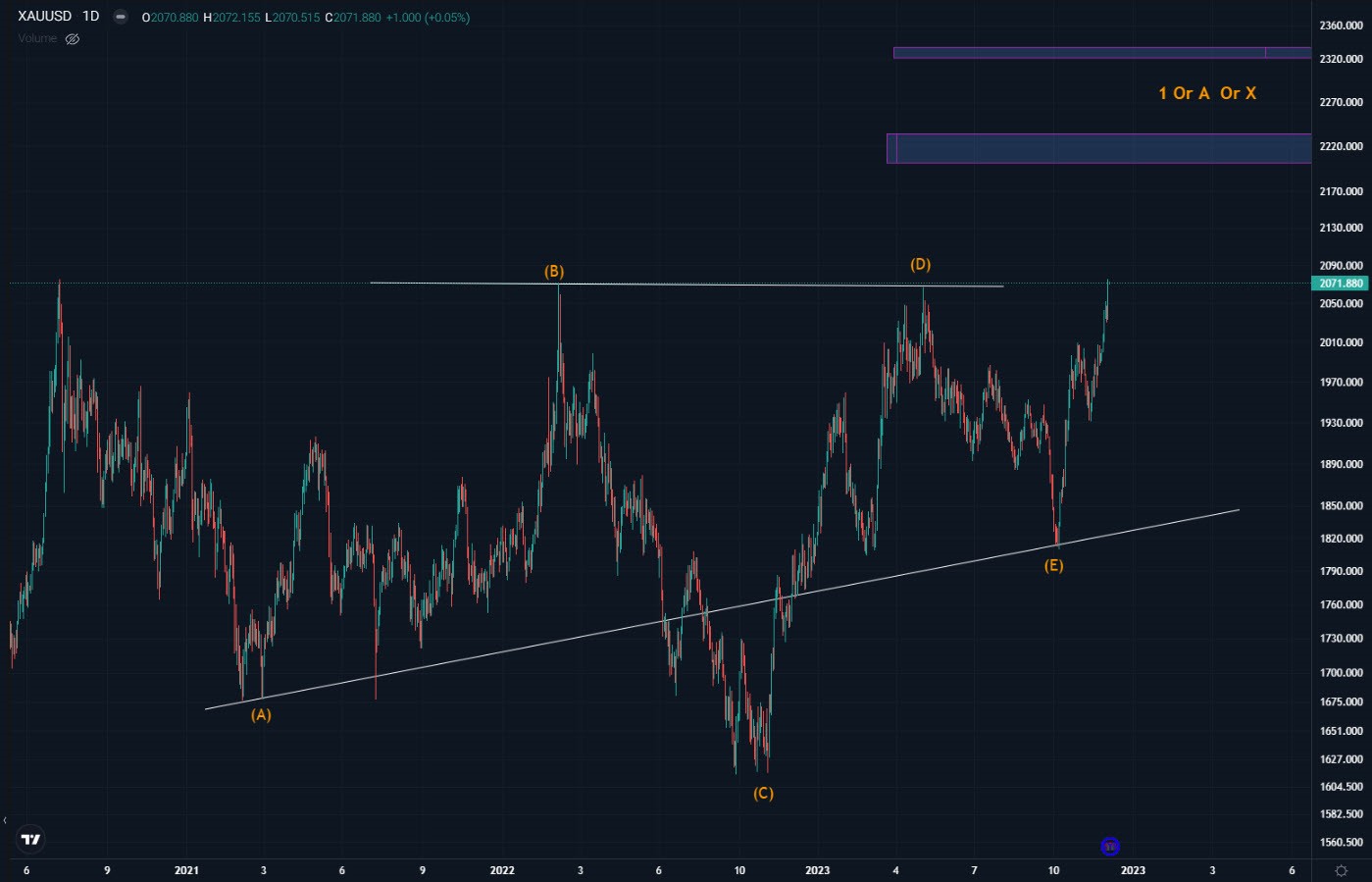The height and width of the screenshot is (882, 1372).
Task: Change the 1D interval label
Action: (x=91, y=16)
